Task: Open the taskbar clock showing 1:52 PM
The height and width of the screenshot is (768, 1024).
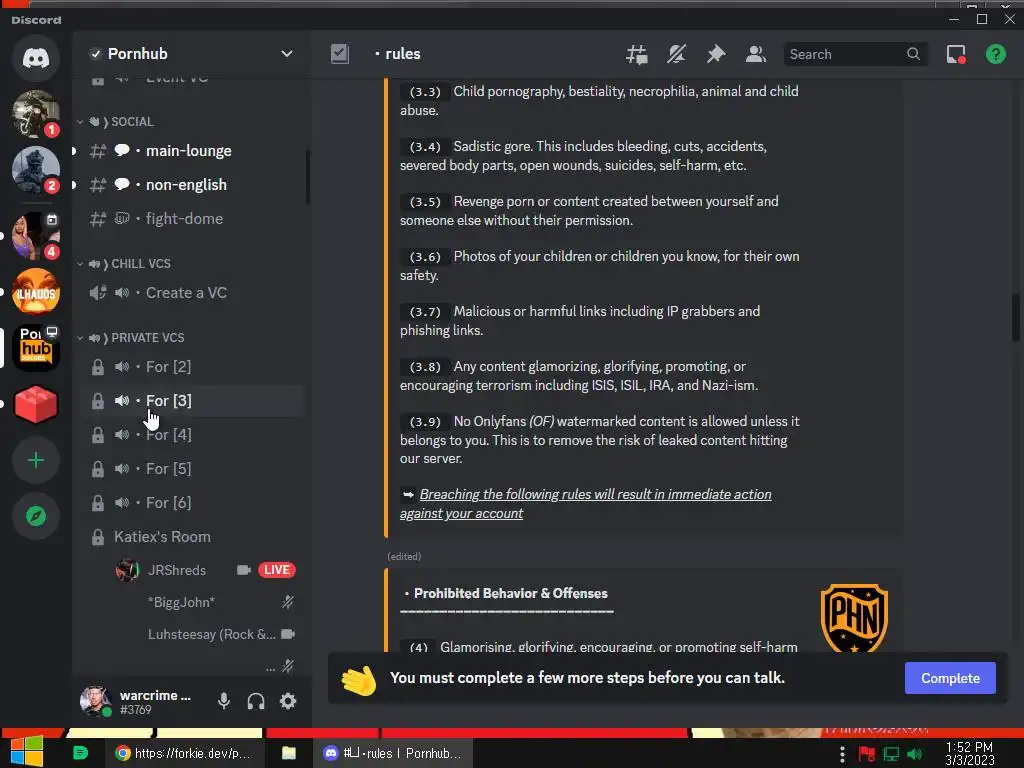Action: [969, 754]
